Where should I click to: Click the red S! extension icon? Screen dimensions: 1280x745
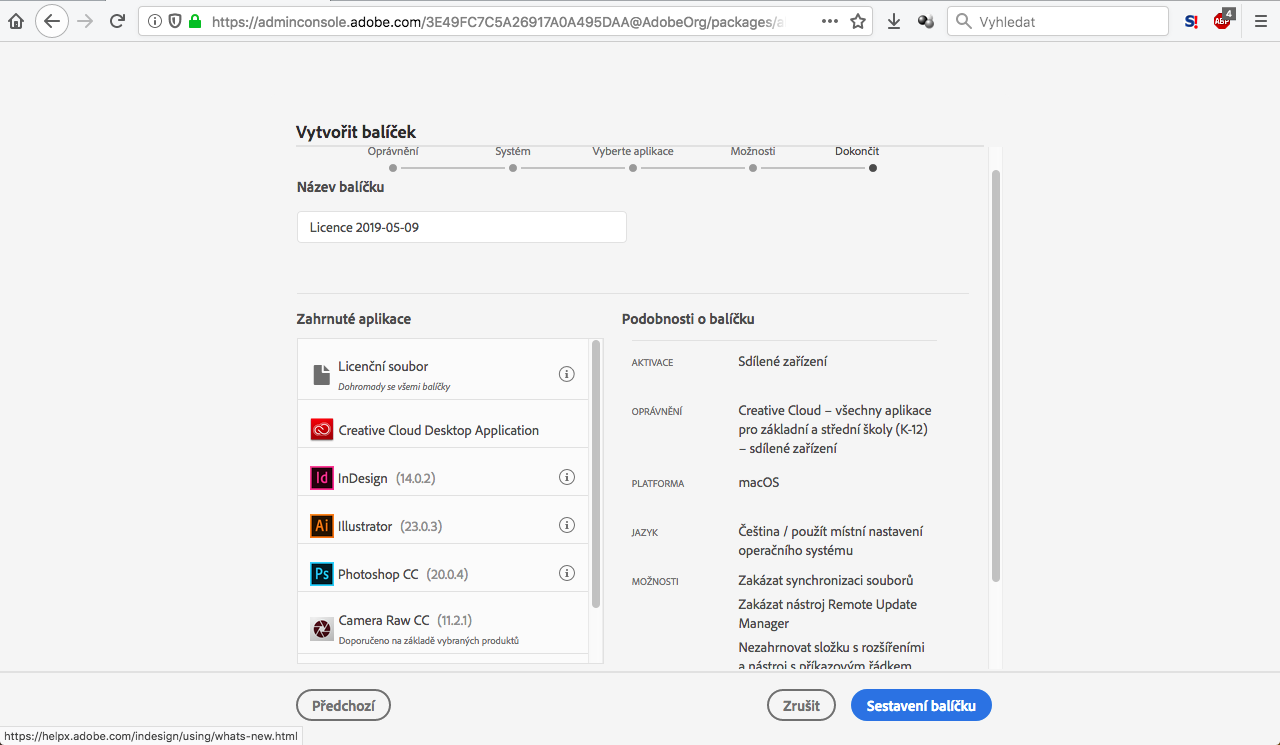tap(1191, 21)
